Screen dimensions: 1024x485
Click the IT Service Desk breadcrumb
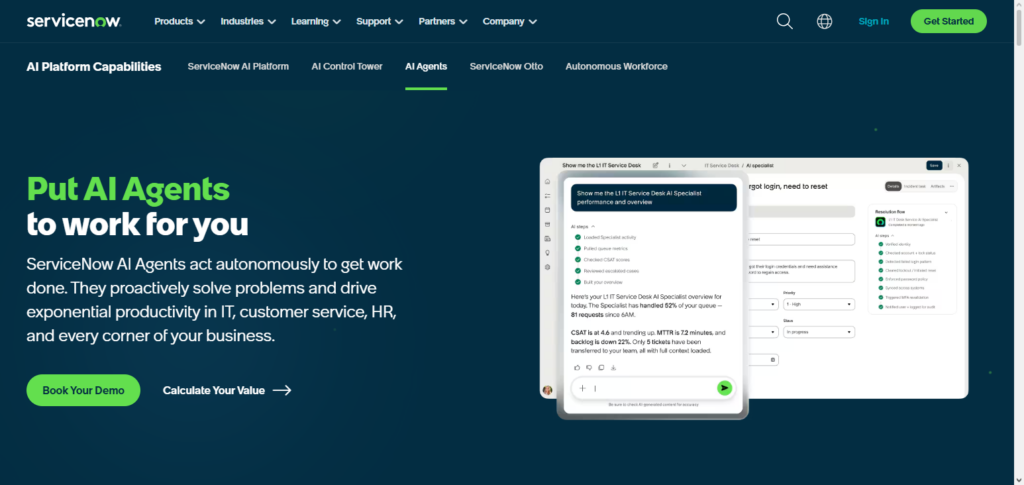[x=722, y=166]
